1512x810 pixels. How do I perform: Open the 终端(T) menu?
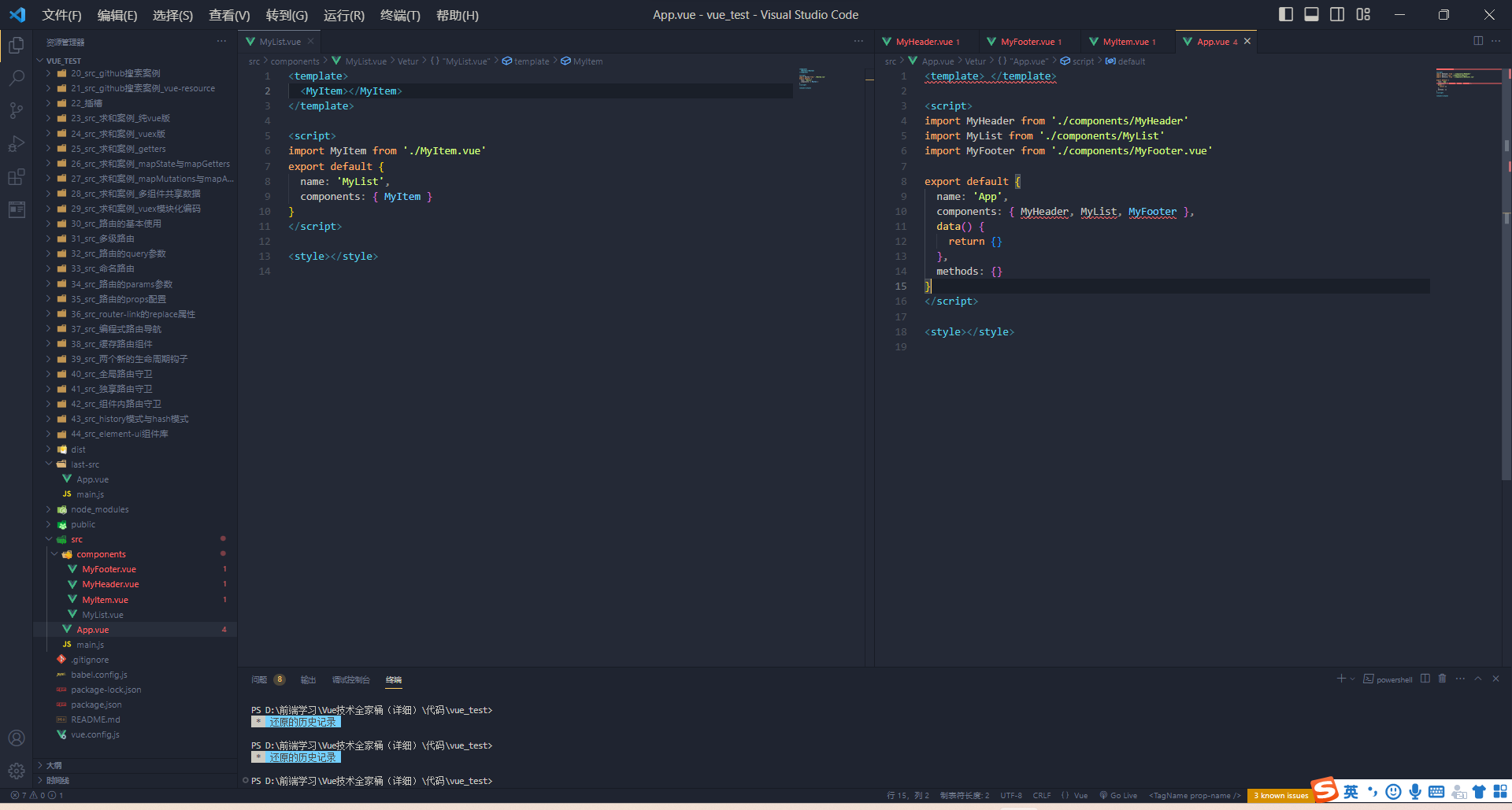[x=400, y=15]
